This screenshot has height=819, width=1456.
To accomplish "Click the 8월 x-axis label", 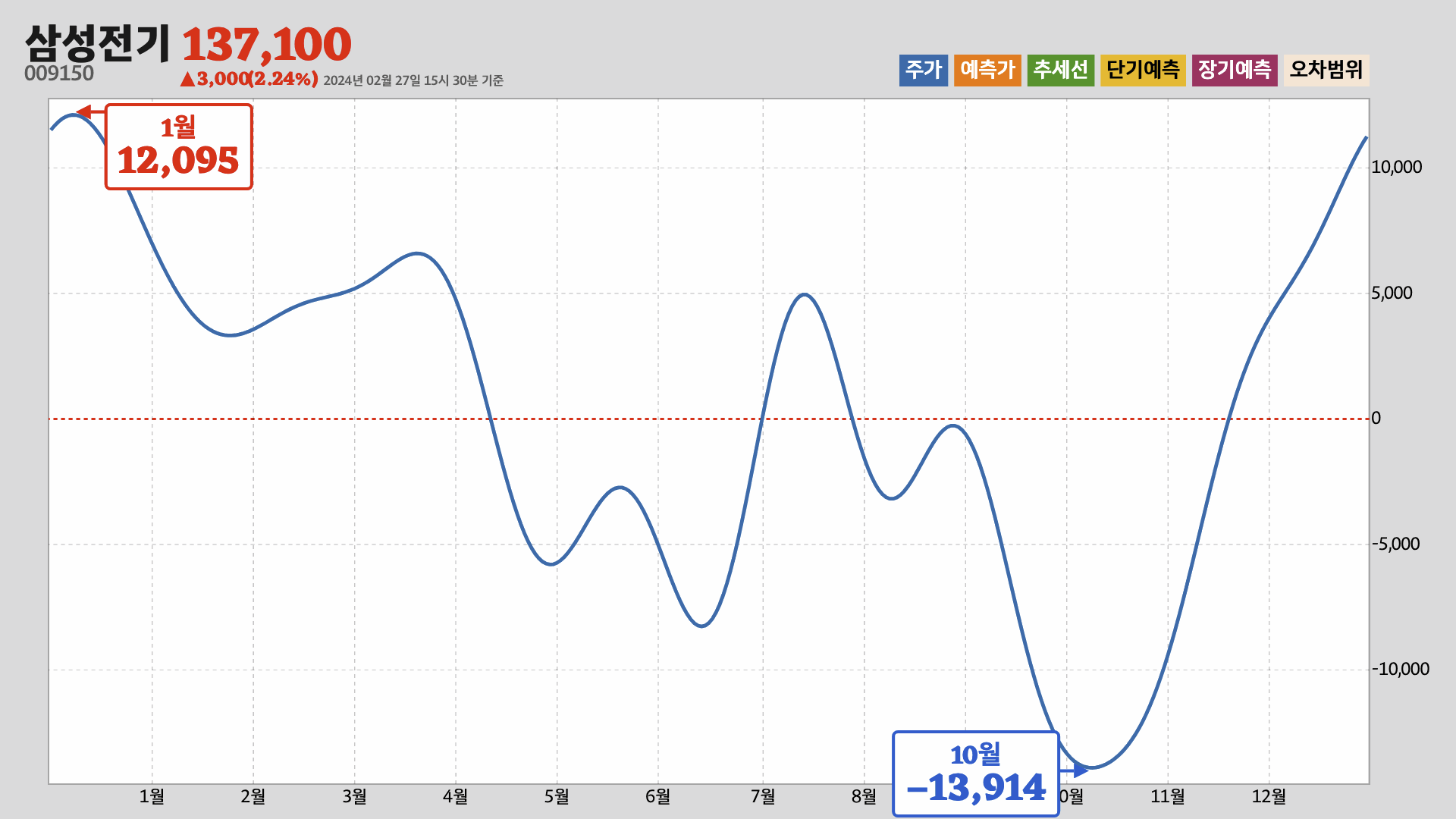I will coord(864,796).
